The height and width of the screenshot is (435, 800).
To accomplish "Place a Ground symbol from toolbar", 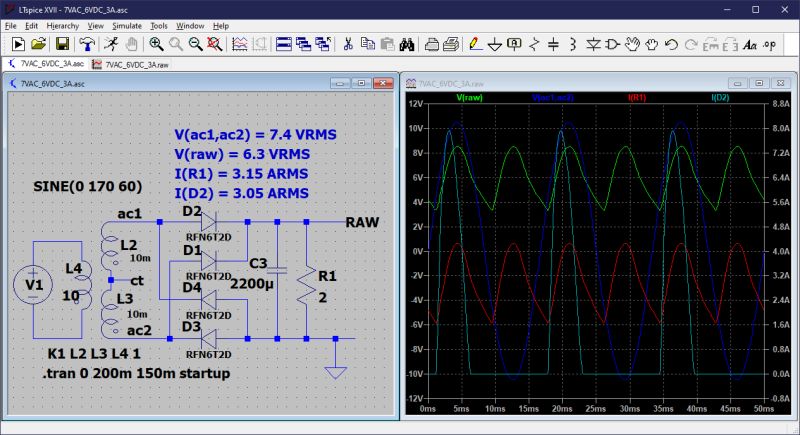I will tap(494, 45).
